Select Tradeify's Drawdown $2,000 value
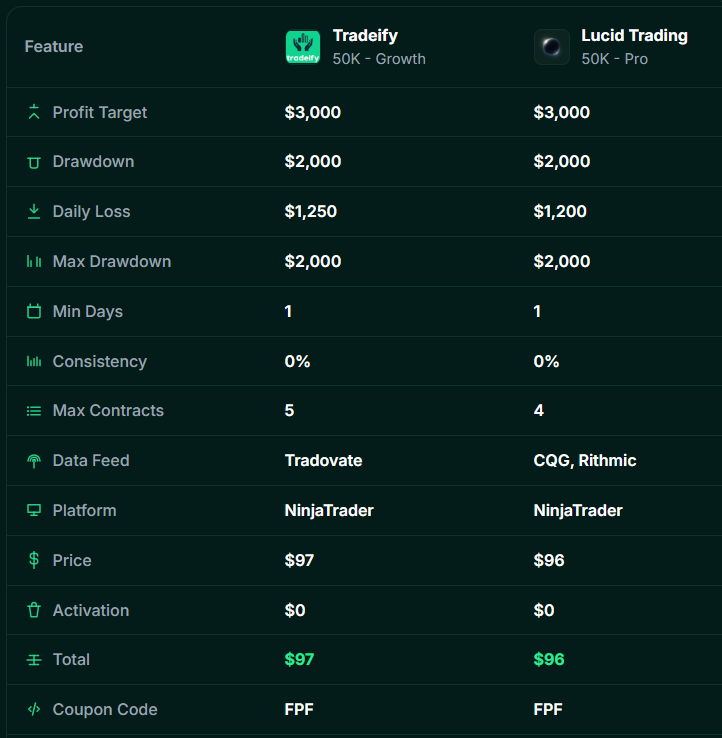The image size is (722, 738). 313,161
